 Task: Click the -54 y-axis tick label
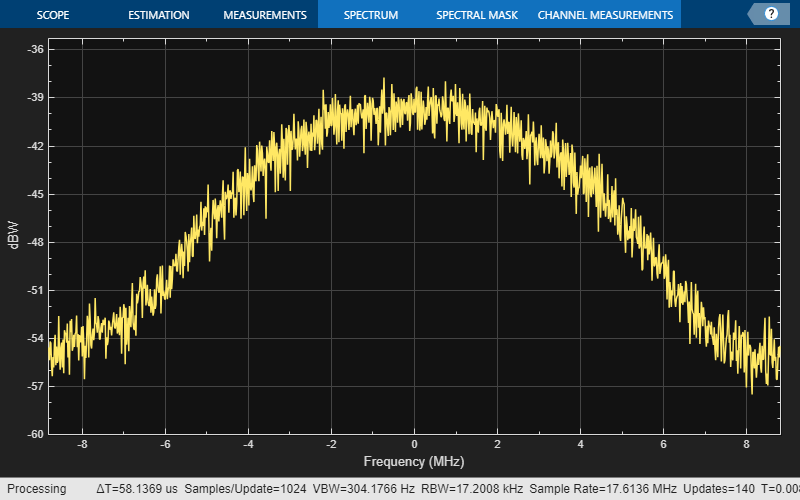point(35,338)
